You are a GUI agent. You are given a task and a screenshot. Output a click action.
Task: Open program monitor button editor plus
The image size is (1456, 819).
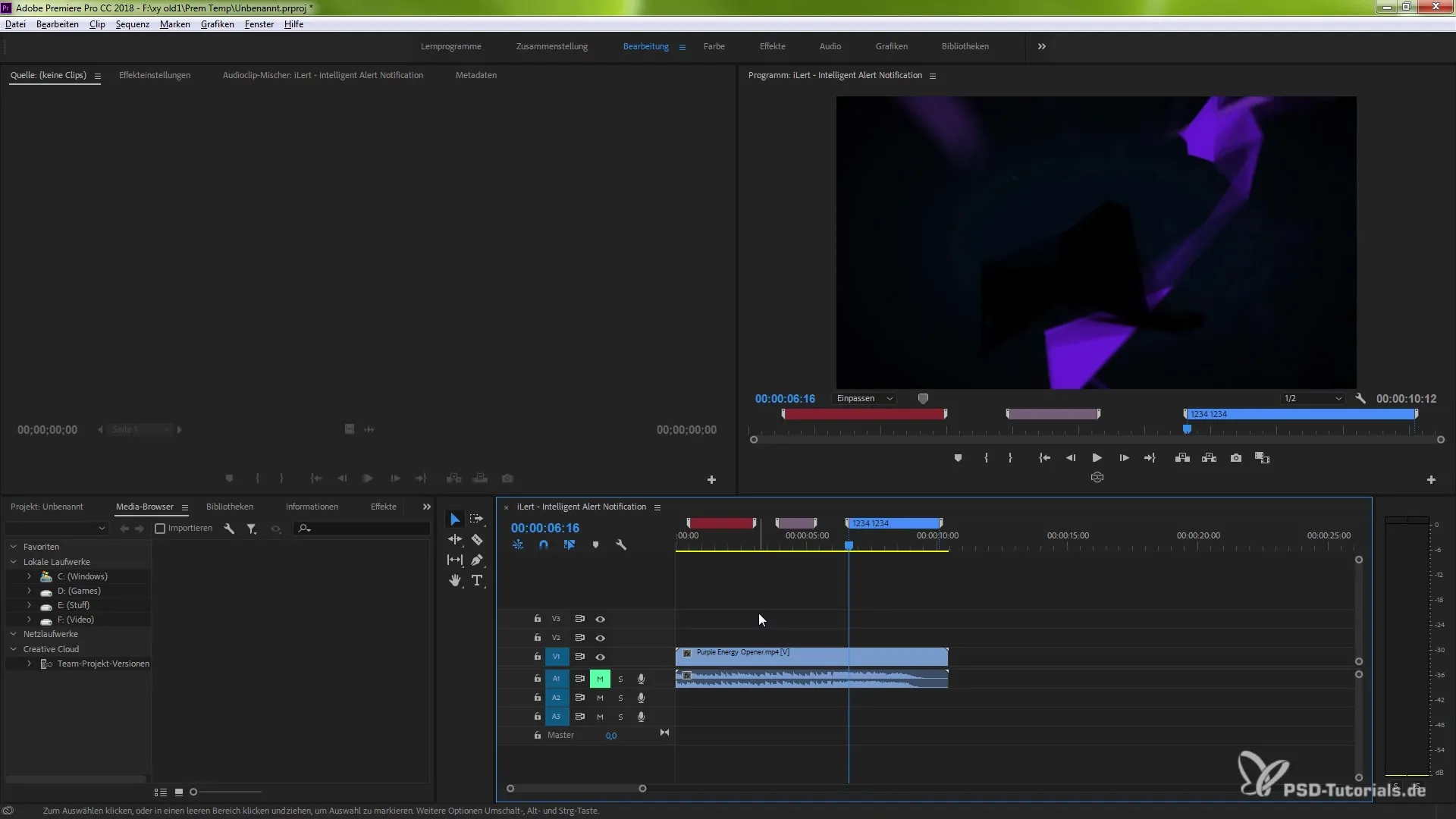[1431, 480]
